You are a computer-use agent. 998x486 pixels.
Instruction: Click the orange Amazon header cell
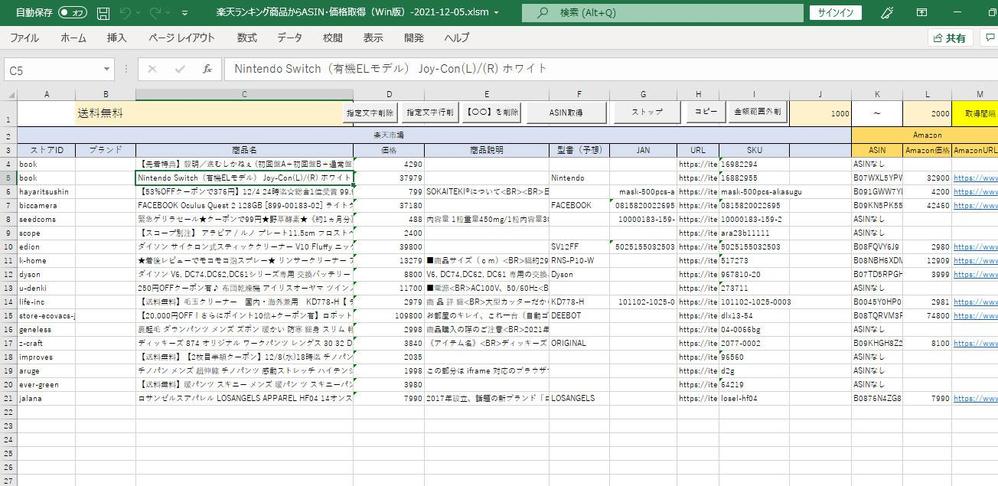coord(924,135)
